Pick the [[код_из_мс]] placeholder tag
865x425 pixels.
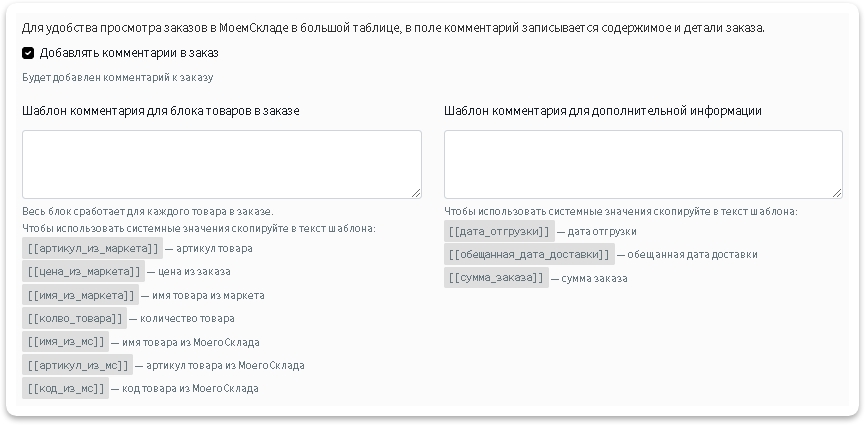coord(66,388)
